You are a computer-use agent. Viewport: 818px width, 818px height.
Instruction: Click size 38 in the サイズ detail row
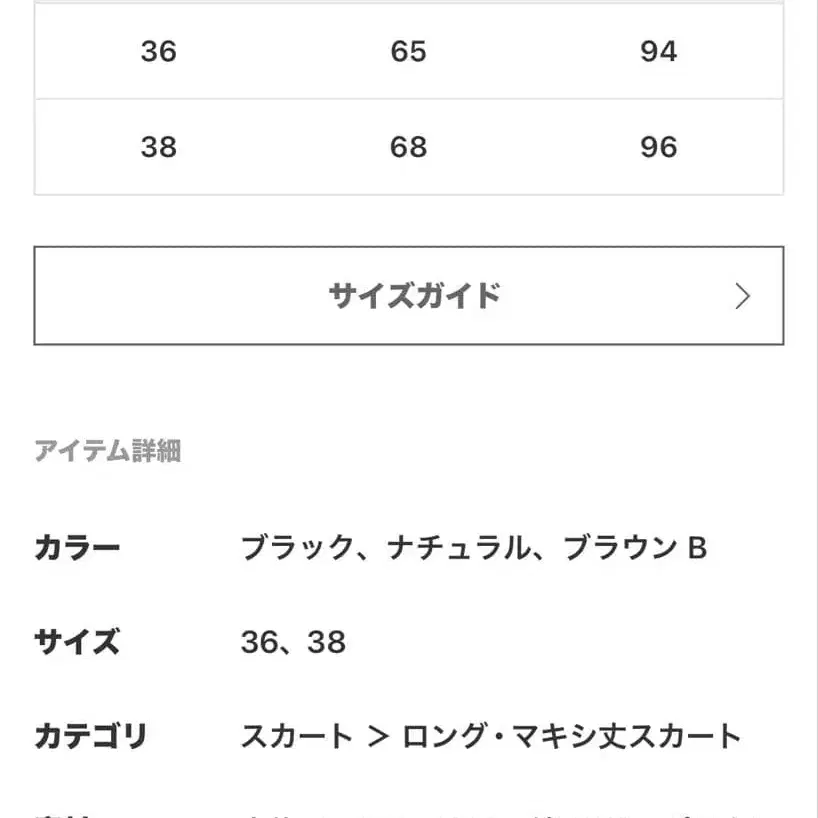coord(327,642)
